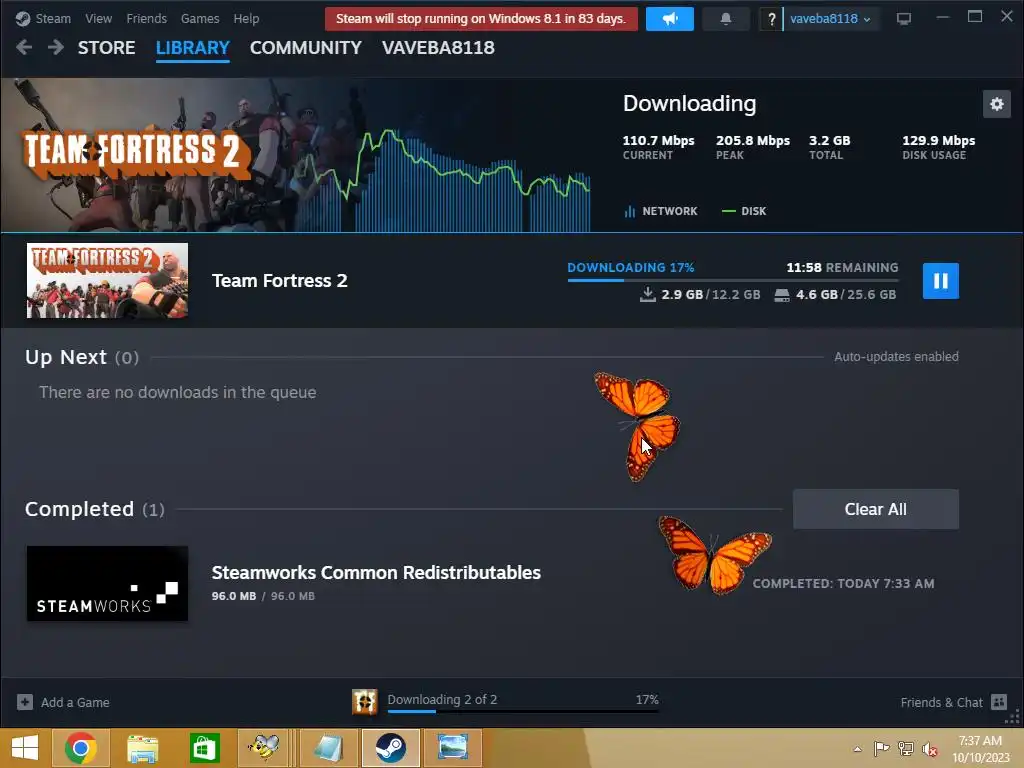Image resolution: width=1024 pixels, height=768 pixels.
Task: Click the game icon beside Downloading 2 of 2
Action: tap(364, 702)
